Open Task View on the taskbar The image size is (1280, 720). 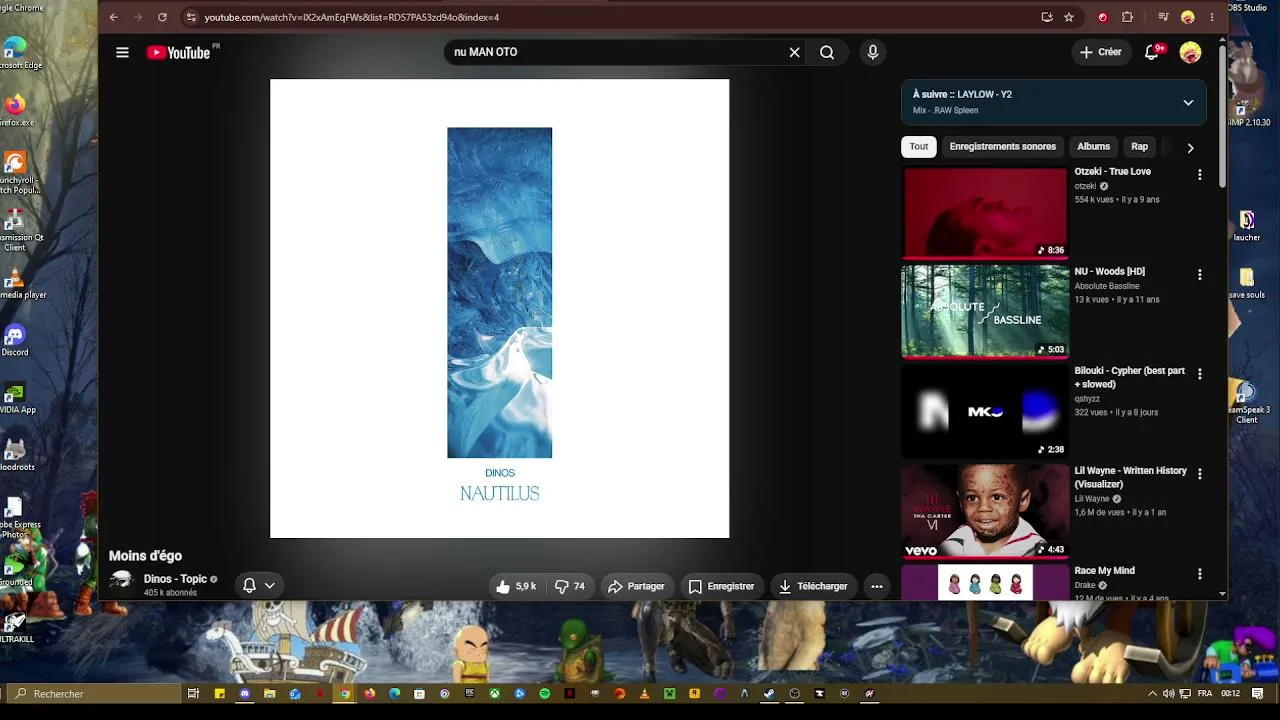click(x=193, y=693)
